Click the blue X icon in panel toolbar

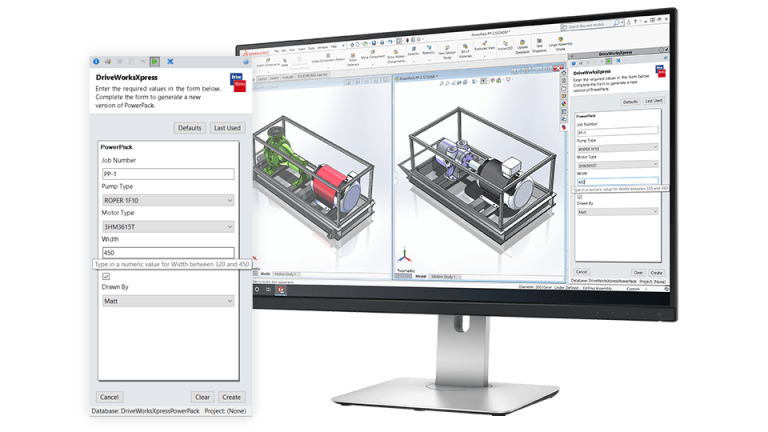(170, 61)
